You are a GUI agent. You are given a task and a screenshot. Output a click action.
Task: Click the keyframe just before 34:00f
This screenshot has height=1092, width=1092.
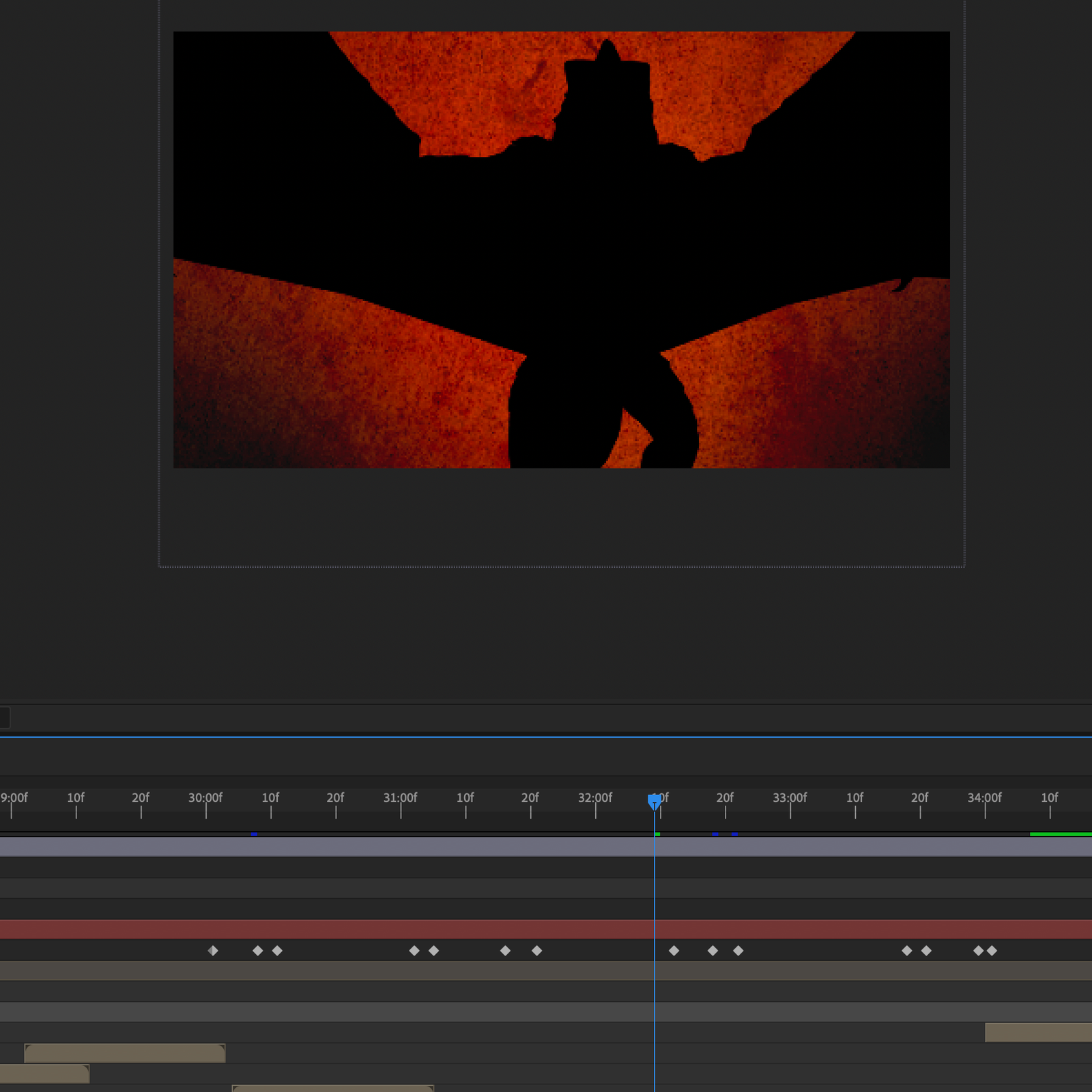[978, 951]
